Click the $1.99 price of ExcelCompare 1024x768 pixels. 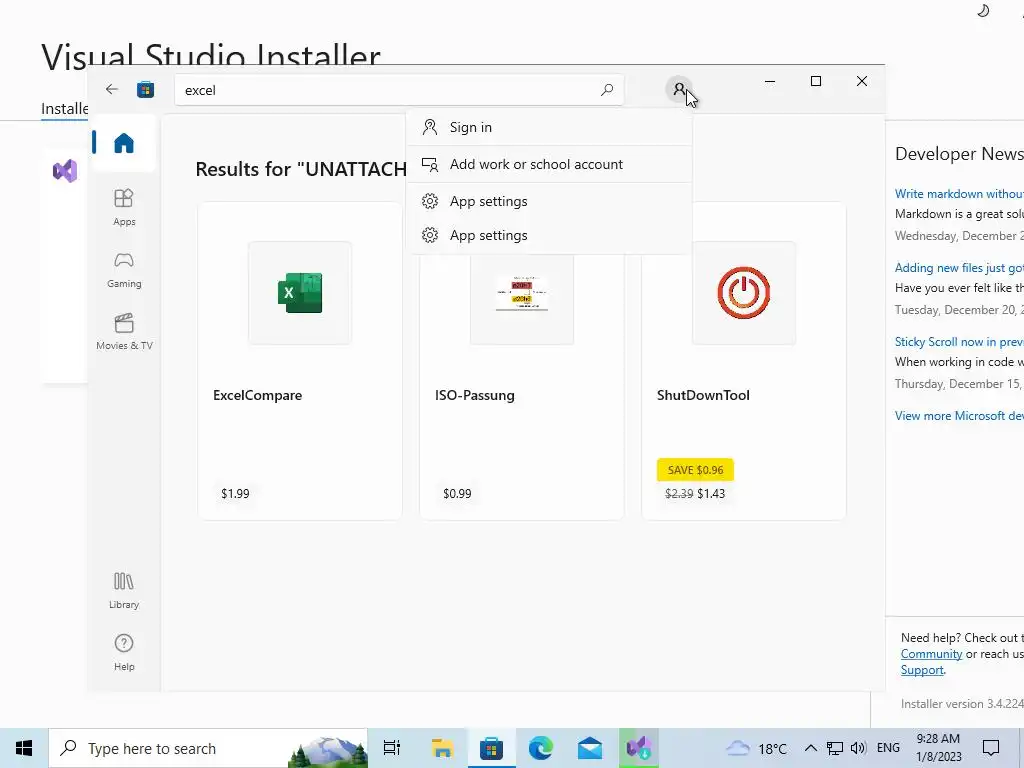pyautogui.click(x=235, y=494)
